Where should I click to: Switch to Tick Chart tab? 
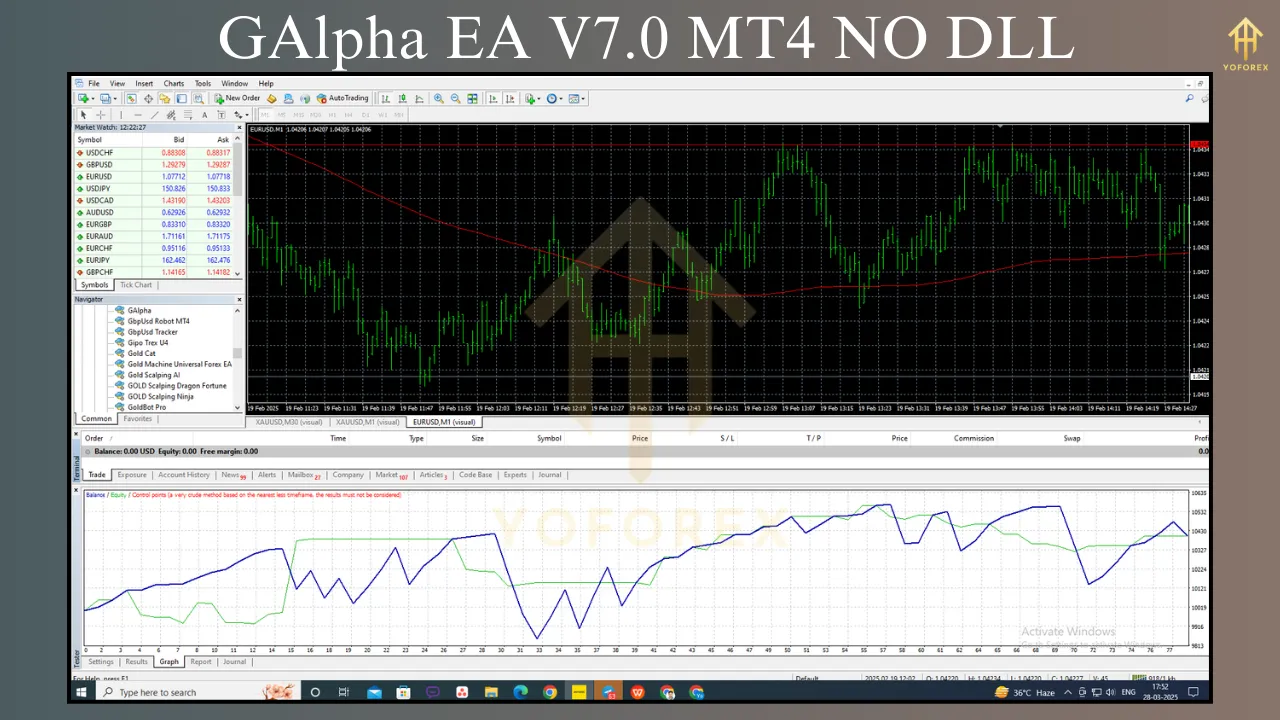tap(136, 285)
